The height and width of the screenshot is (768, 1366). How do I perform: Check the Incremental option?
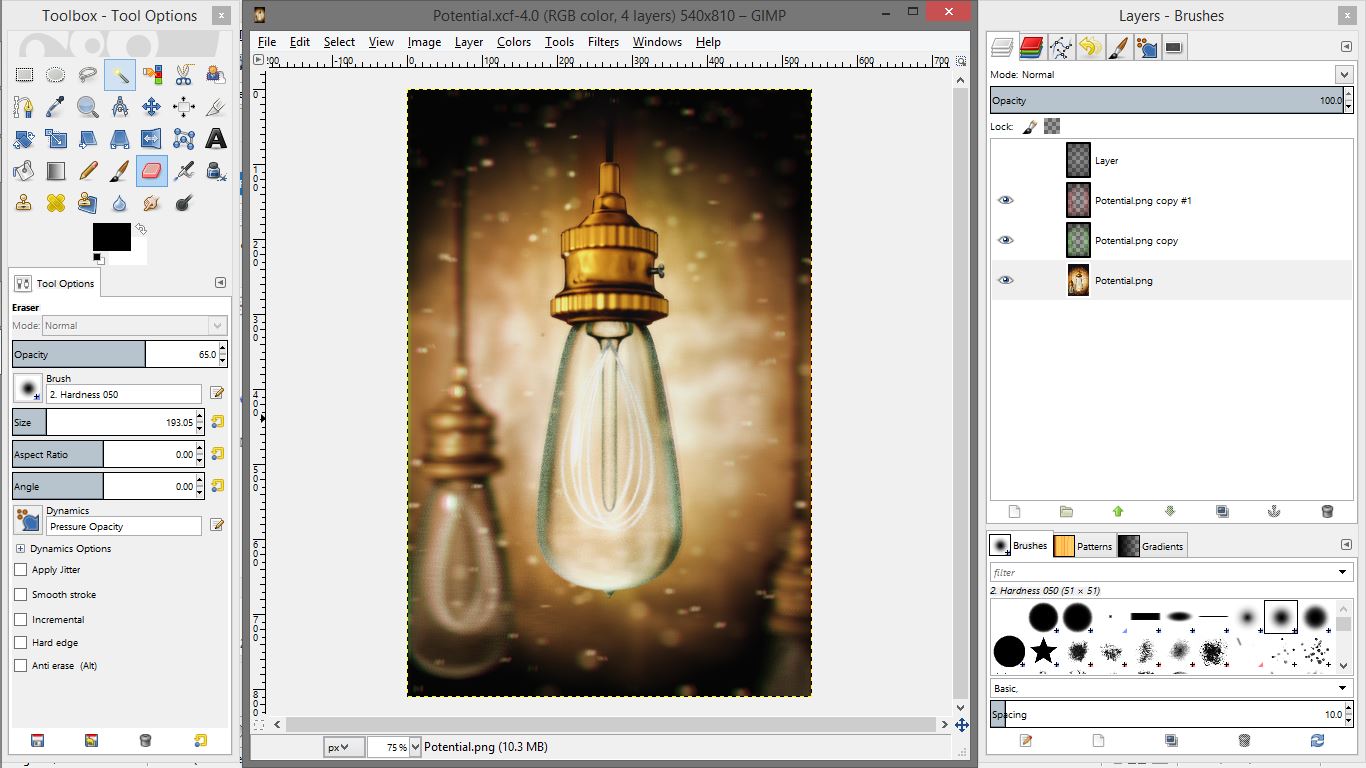21,619
